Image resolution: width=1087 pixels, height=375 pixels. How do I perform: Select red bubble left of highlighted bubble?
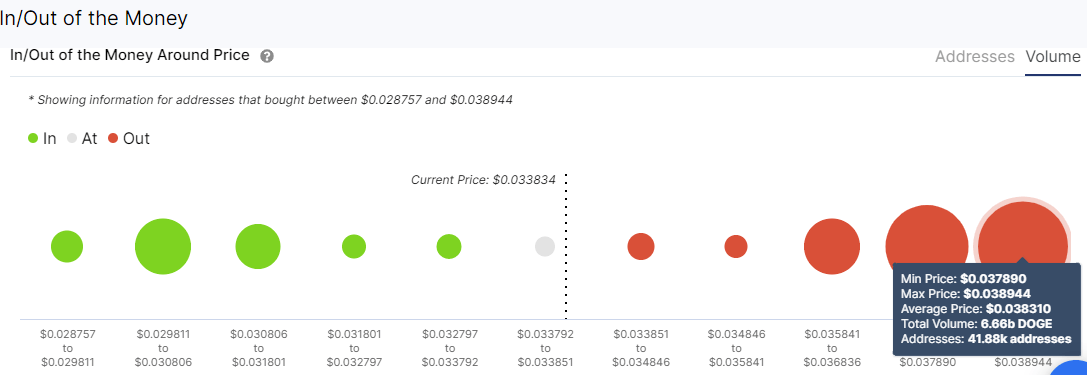pyautogui.click(x=927, y=239)
